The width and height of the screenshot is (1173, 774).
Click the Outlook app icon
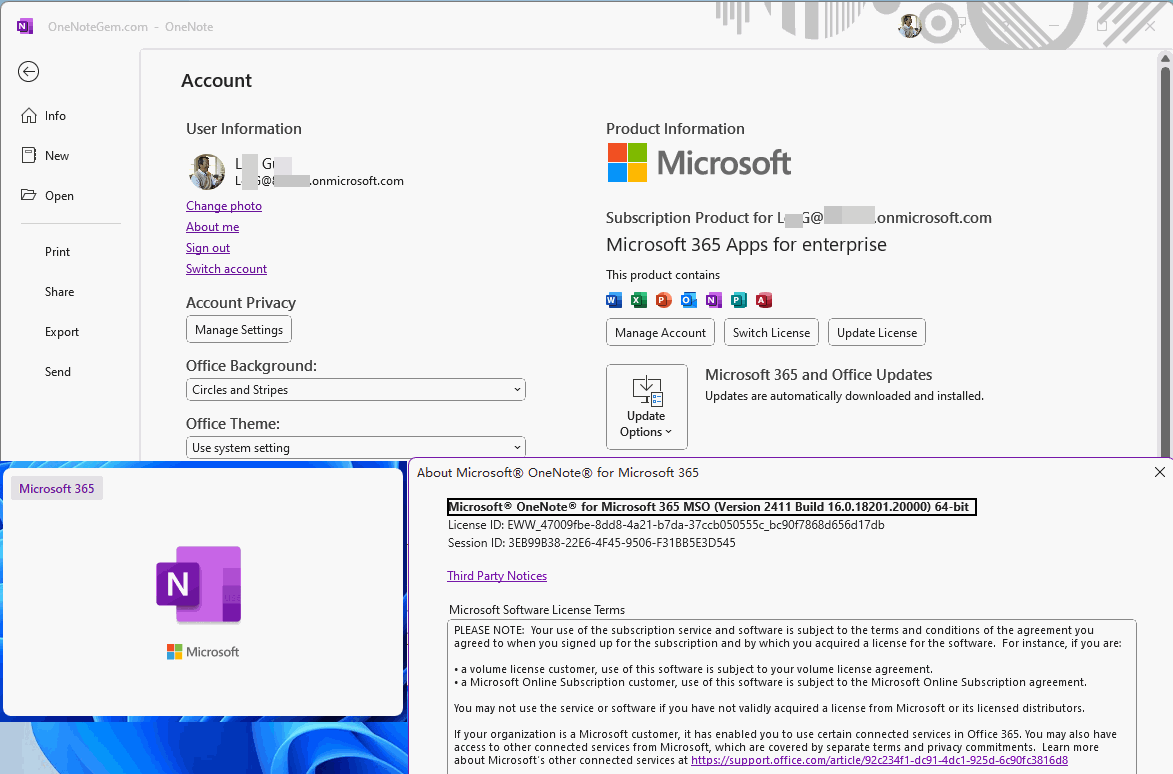pyautogui.click(x=689, y=301)
